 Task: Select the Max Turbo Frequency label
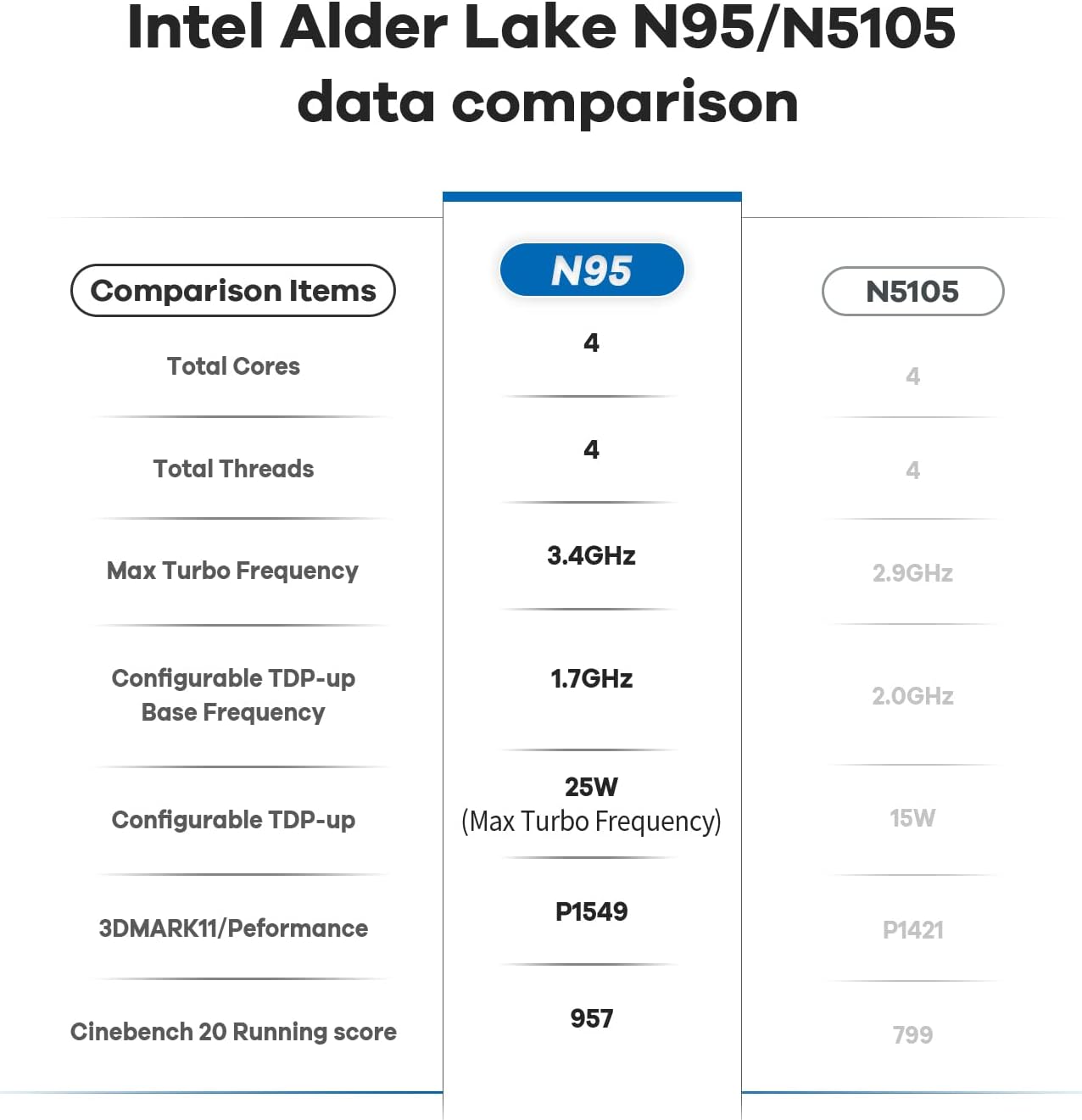click(x=232, y=571)
